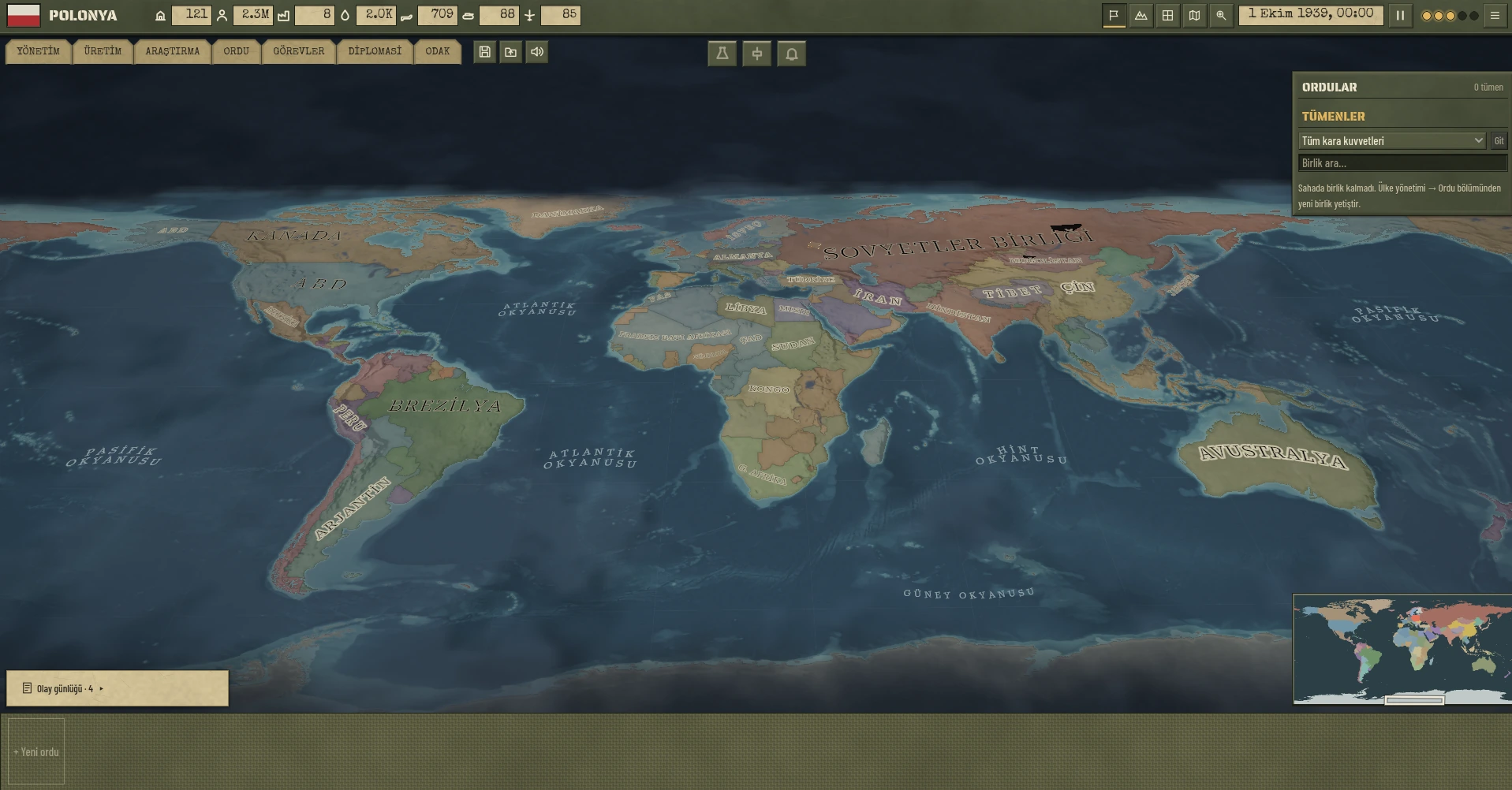Click the oil drop icon beside 2.0K
The image size is (1512, 790).
click(x=345, y=16)
